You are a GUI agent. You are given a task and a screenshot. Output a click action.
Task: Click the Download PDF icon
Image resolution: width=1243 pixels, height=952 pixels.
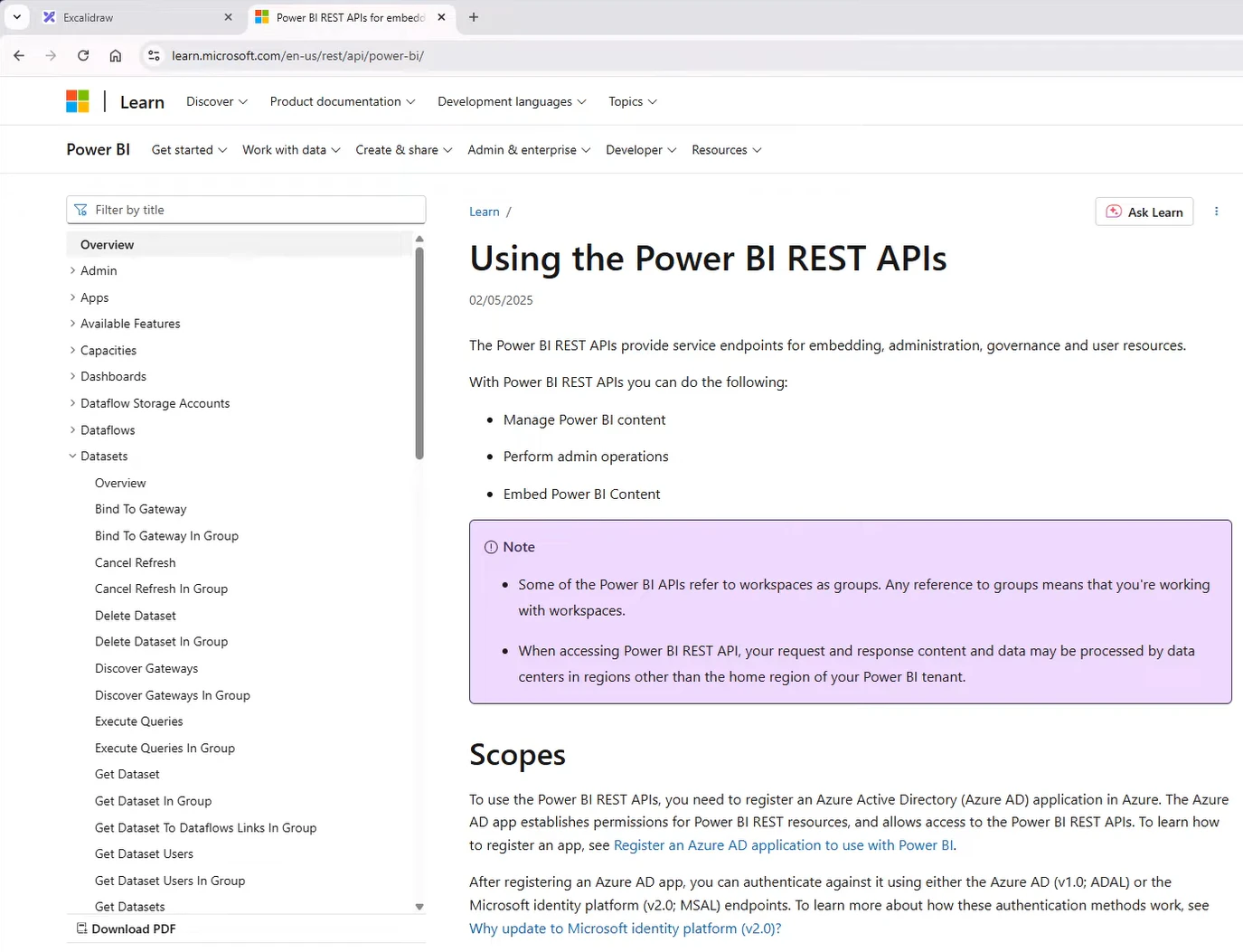81,928
